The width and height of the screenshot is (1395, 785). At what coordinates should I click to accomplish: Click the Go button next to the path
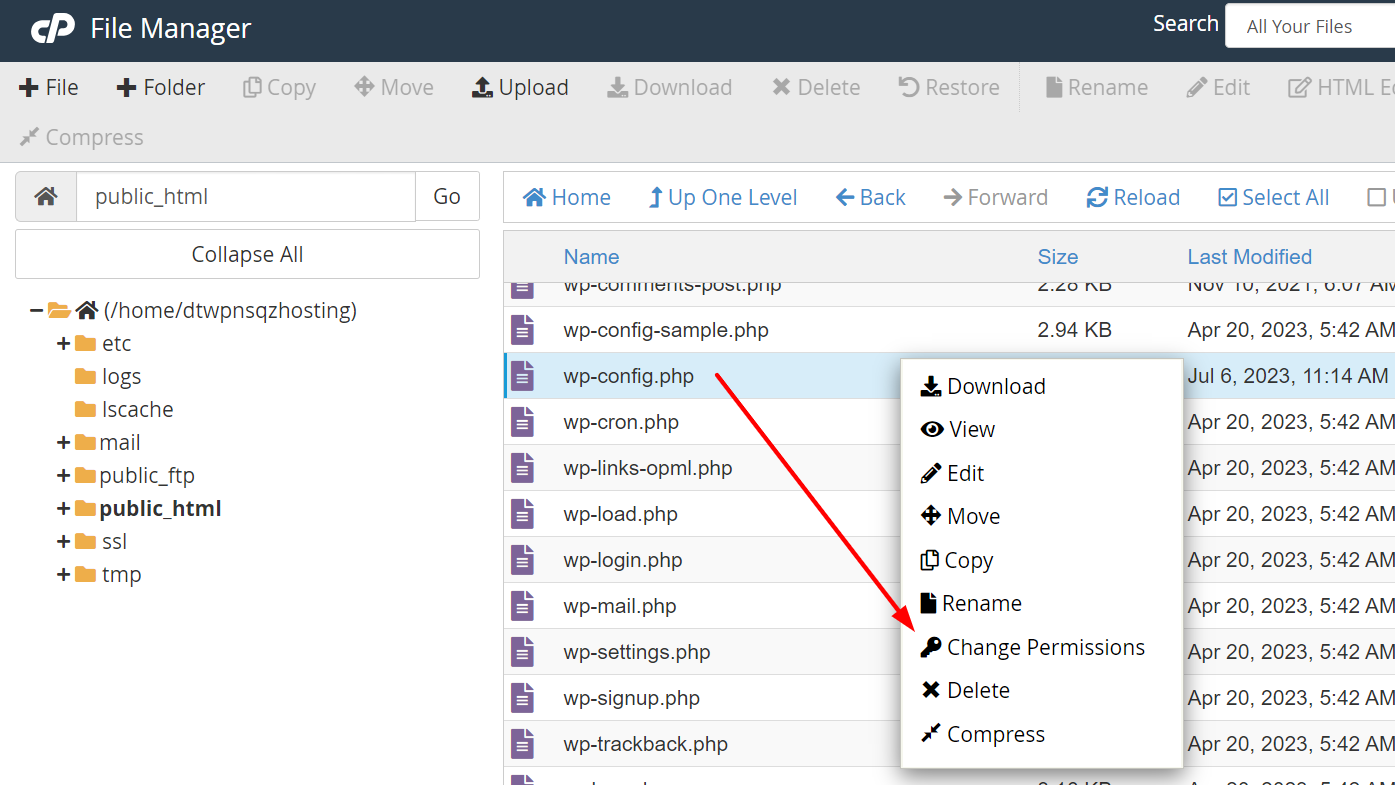coord(447,196)
